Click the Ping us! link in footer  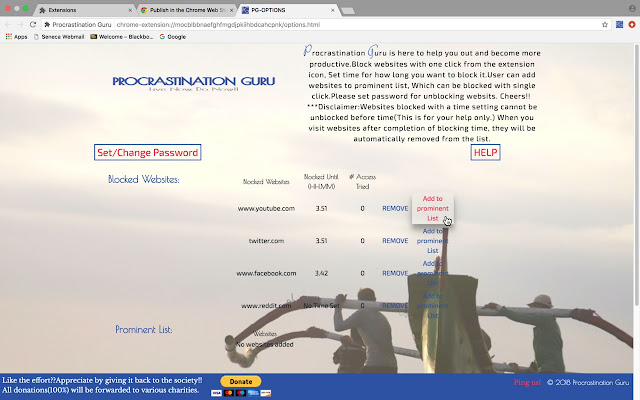[527, 382]
